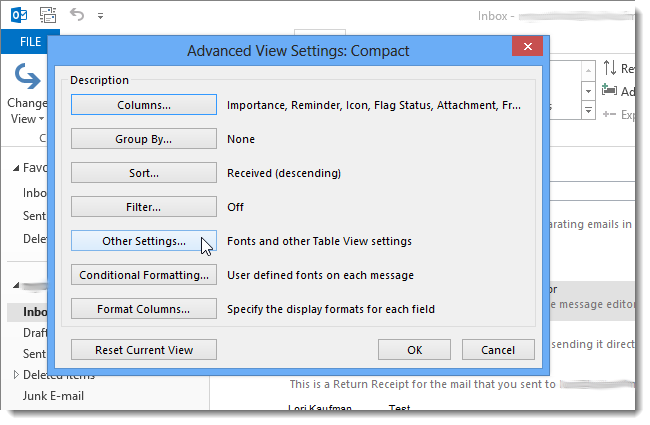Click the 'Received (descending)' sort description

pyautogui.click(x=284, y=173)
